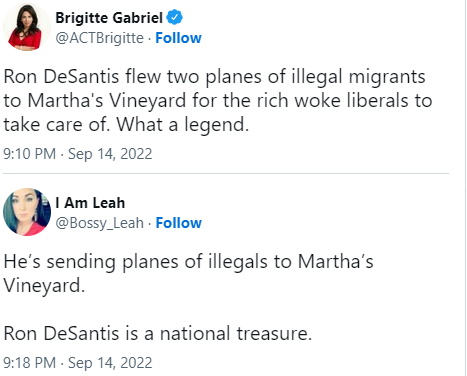This screenshot has height=376, width=467.
Task: Open the 9:18 PM tweet timestamp
Action: [78, 363]
